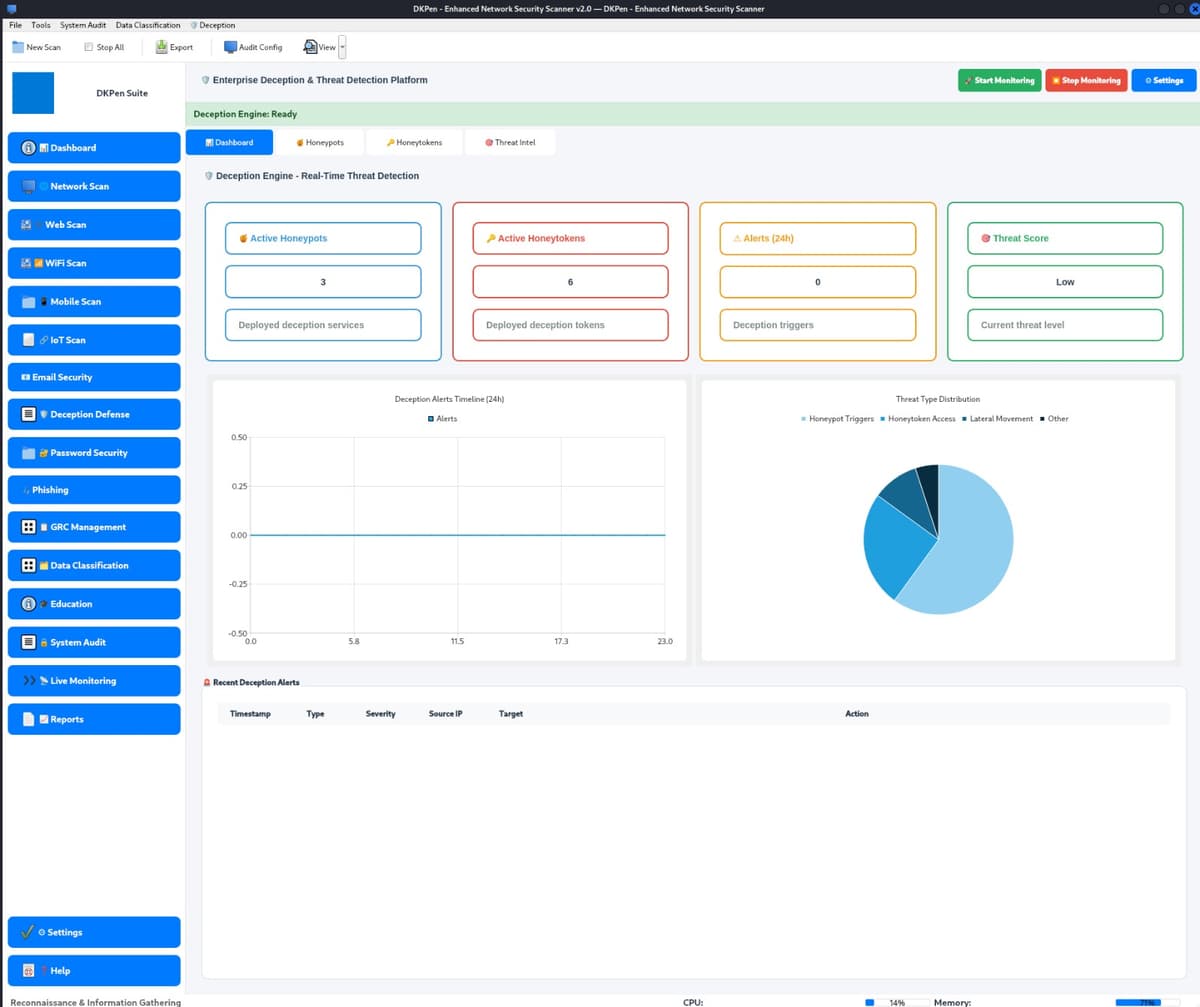Open the IoT Scan module
Image resolution: width=1200 pixels, height=1007 pixels.
(94, 339)
